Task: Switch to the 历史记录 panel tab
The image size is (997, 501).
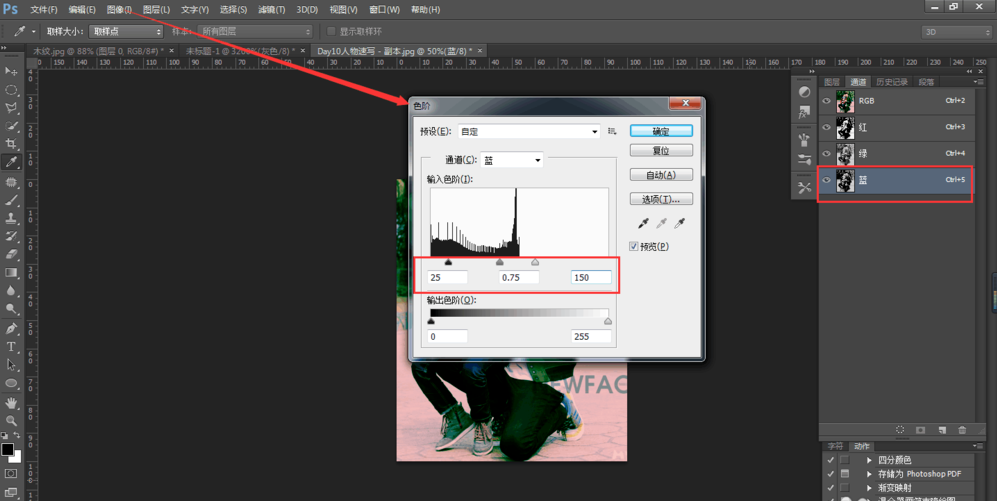Action: click(891, 82)
